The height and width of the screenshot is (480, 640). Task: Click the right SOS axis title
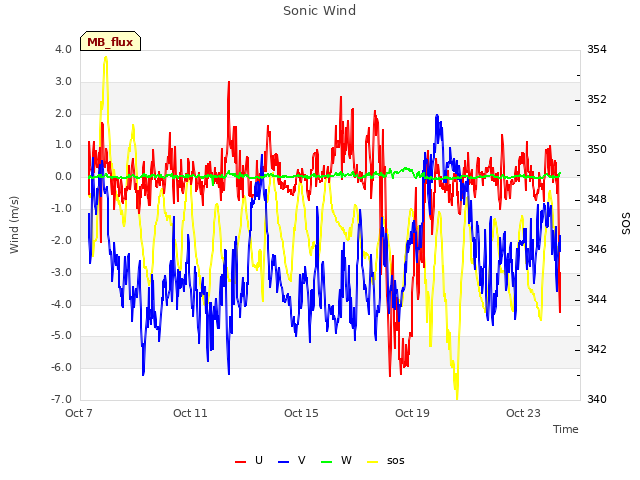pos(626,223)
